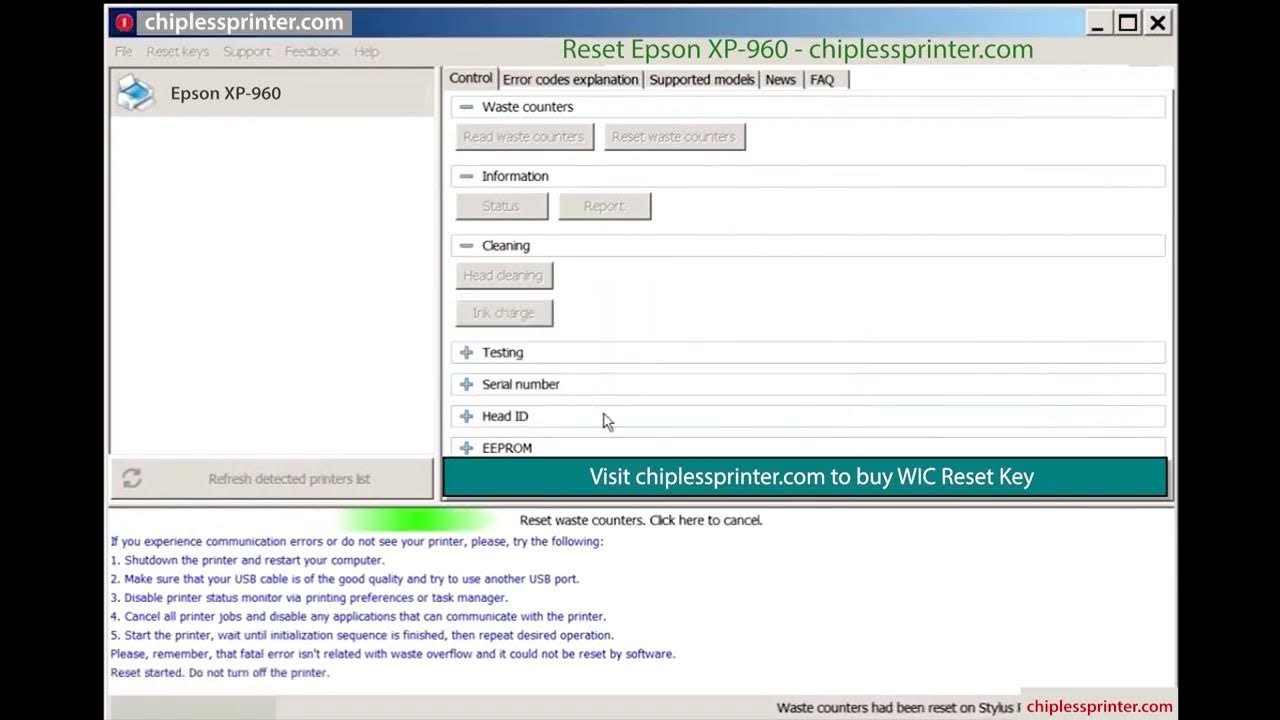Click 'Start the printer, wait until initialization' log line
Screen dimensions: 1280x720
(362, 635)
